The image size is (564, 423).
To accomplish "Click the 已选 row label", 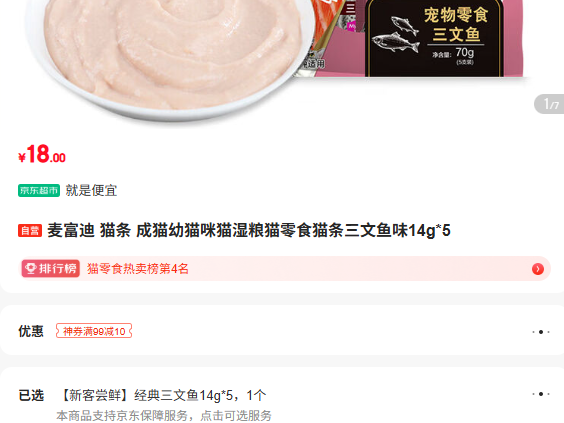I will (x=31, y=395).
